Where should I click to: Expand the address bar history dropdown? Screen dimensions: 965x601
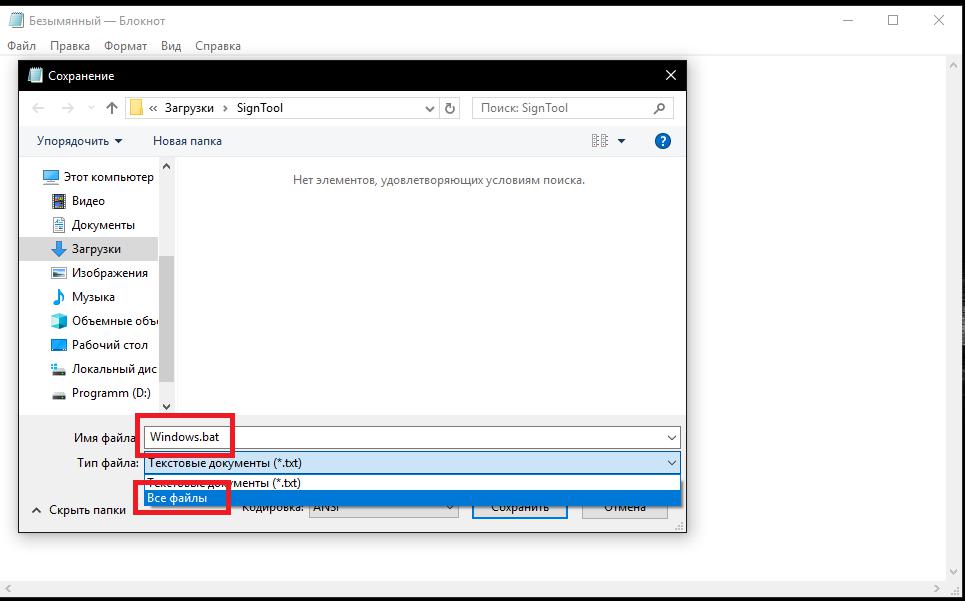[430, 109]
